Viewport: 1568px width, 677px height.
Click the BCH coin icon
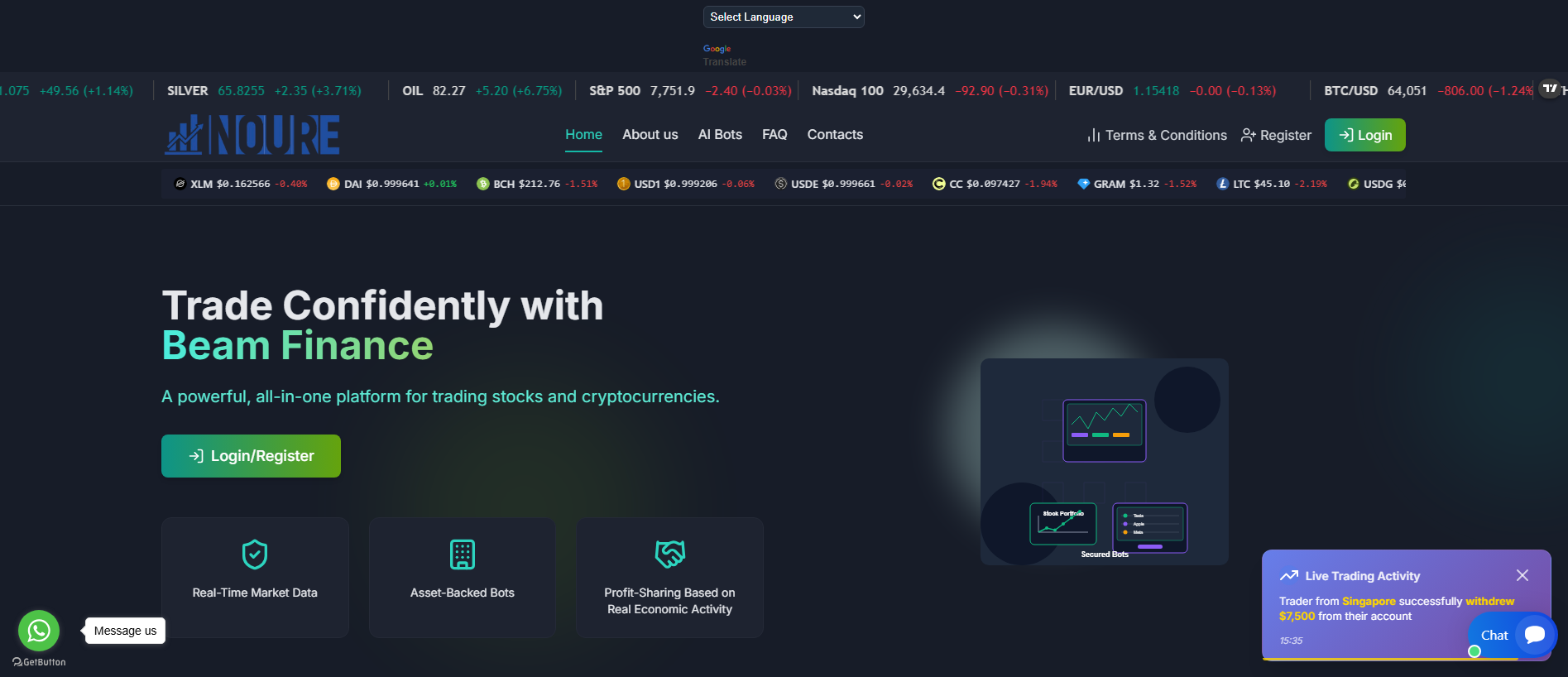click(483, 184)
